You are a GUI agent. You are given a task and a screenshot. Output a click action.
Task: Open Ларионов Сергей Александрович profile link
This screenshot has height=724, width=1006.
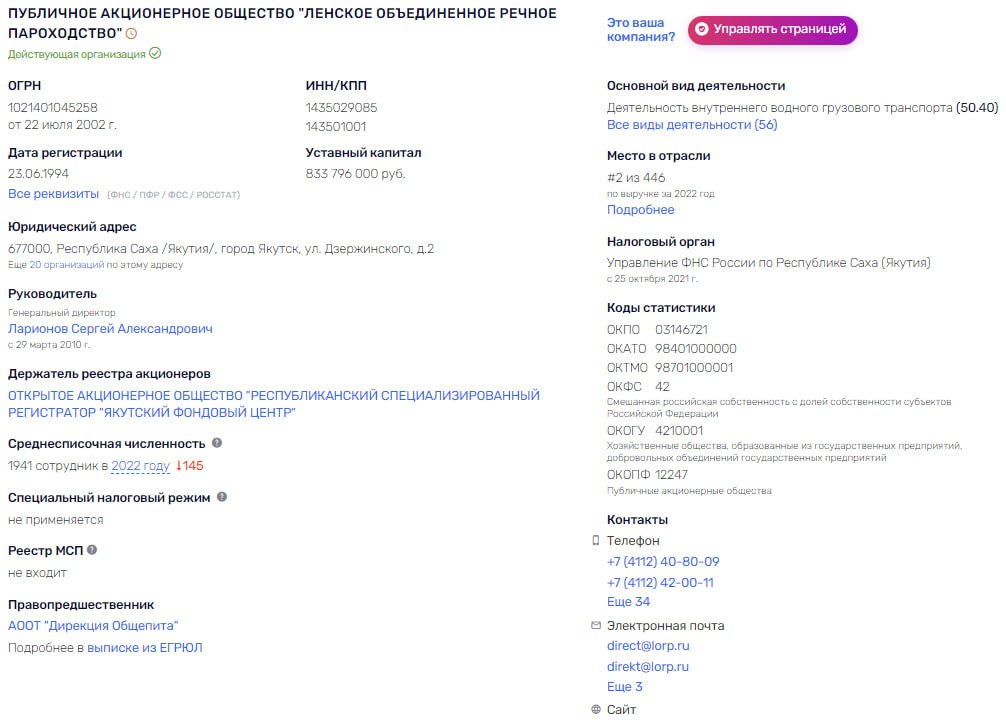point(110,329)
